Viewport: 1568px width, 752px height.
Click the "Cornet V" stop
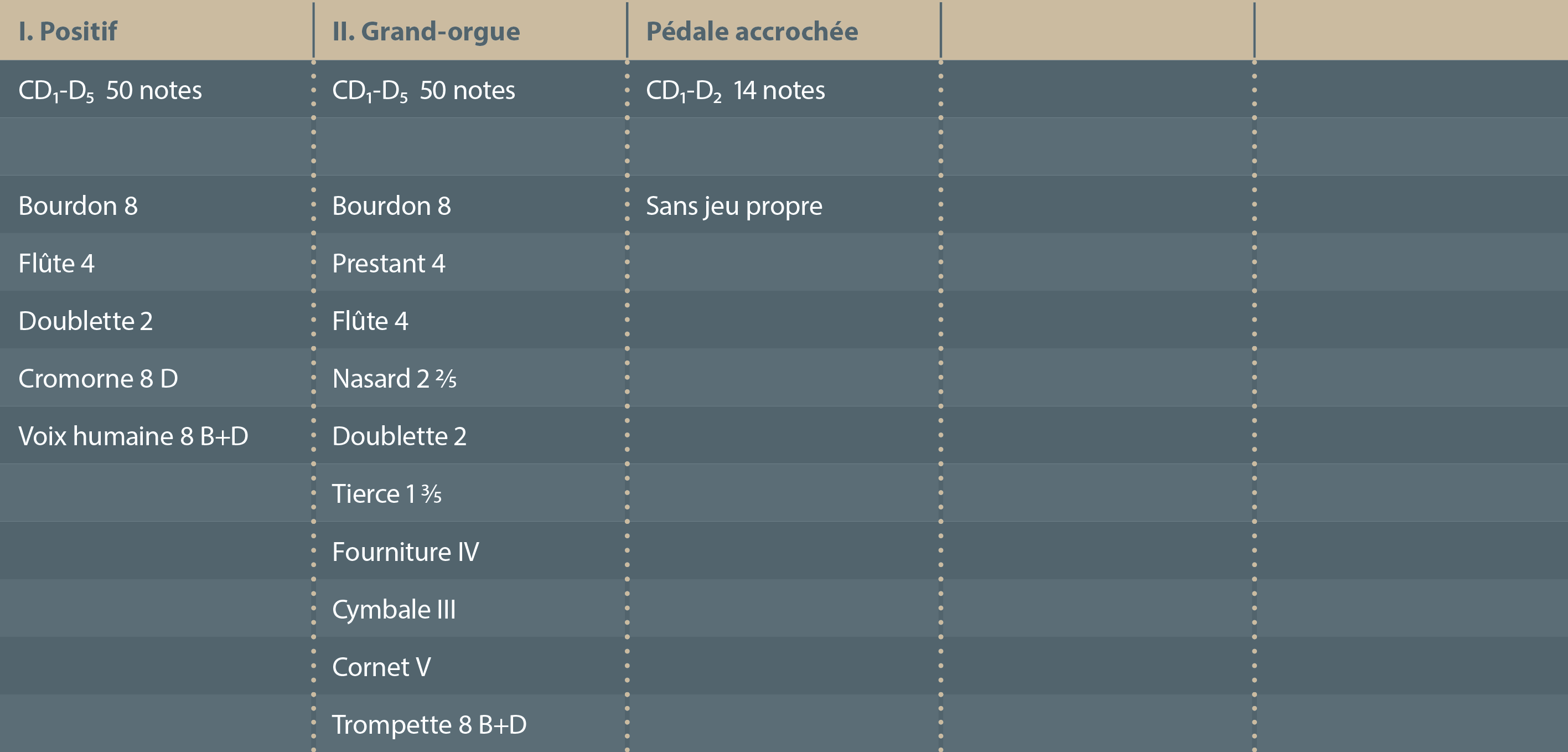tap(381, 667)
